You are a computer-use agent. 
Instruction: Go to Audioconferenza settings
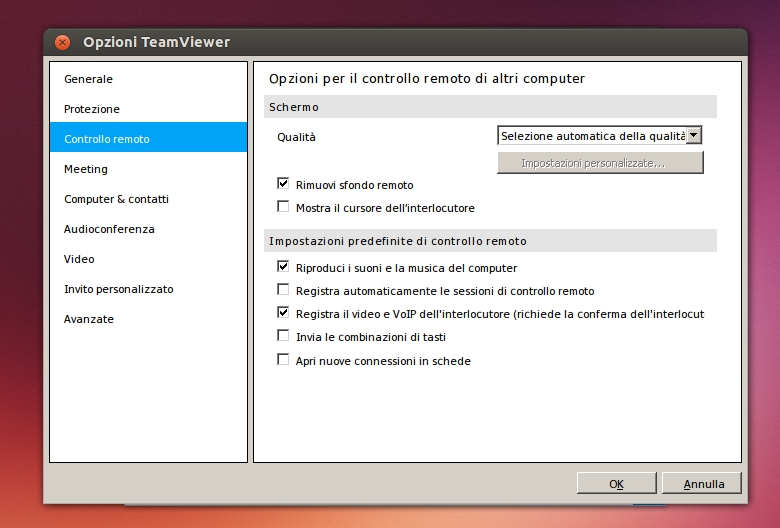(x=148, y=229)
